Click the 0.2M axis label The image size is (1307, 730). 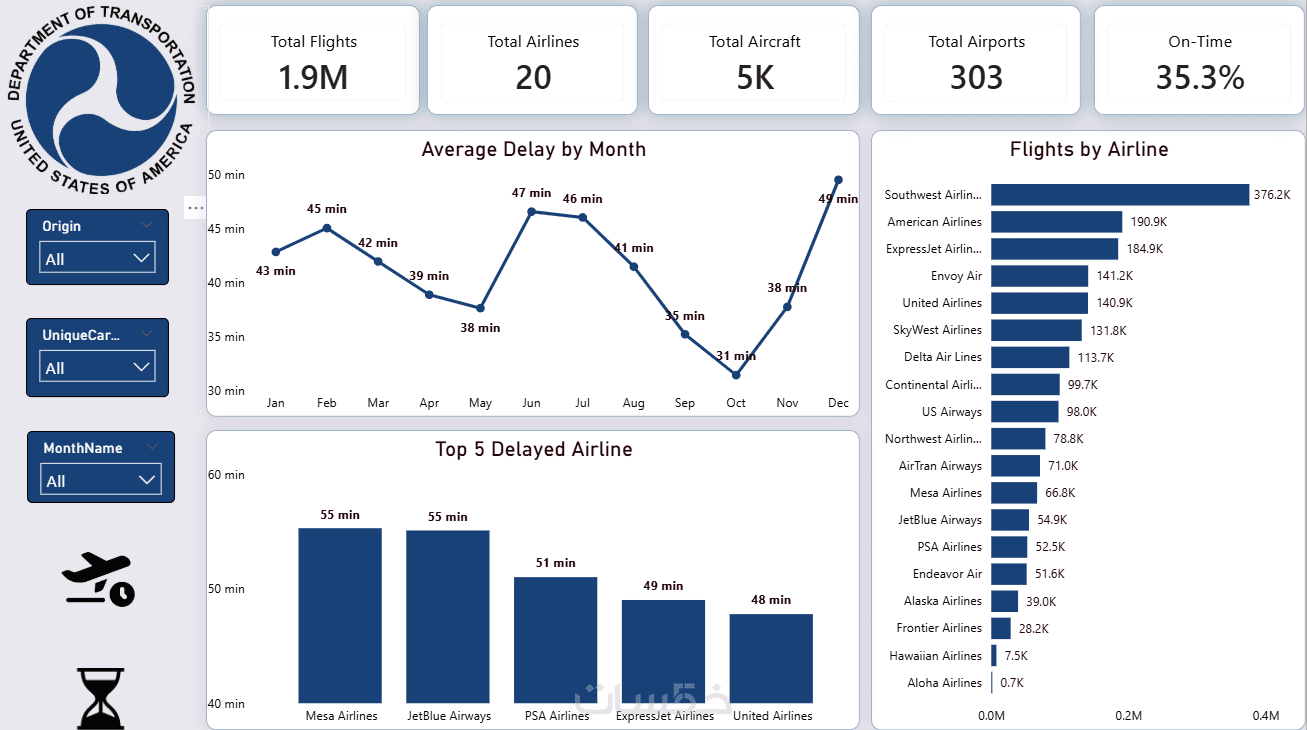click(1129, 715)
